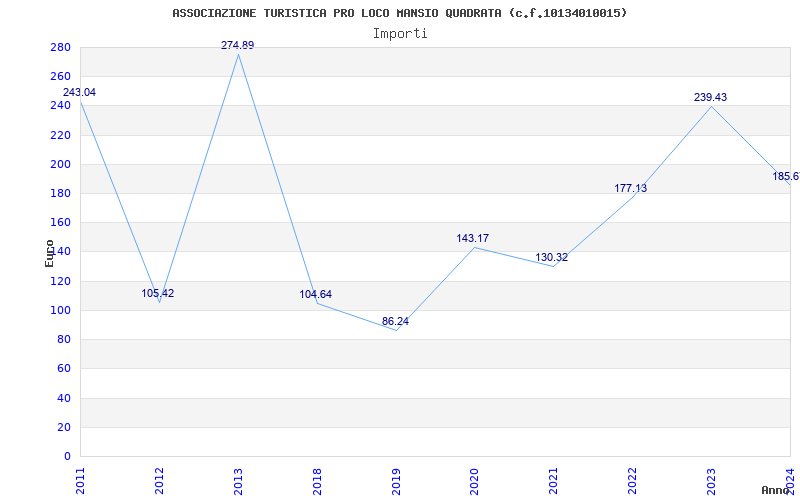The image size is (800, 500).
Task: Click the 2013 x-axis year label
Action: pyautogui.click(x=238, y=481)
